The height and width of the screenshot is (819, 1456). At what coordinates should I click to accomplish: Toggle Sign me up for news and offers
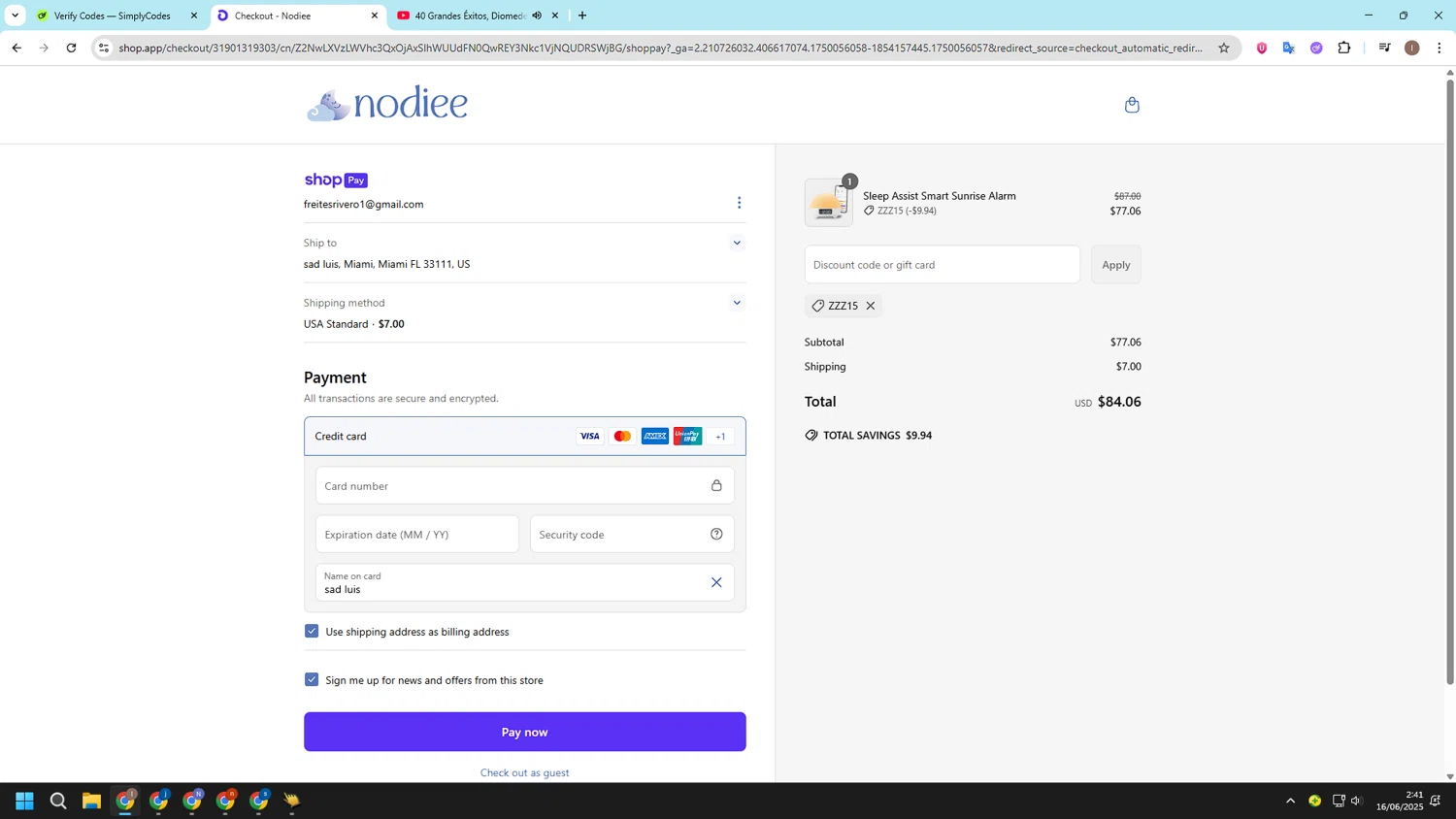[312, 679]
